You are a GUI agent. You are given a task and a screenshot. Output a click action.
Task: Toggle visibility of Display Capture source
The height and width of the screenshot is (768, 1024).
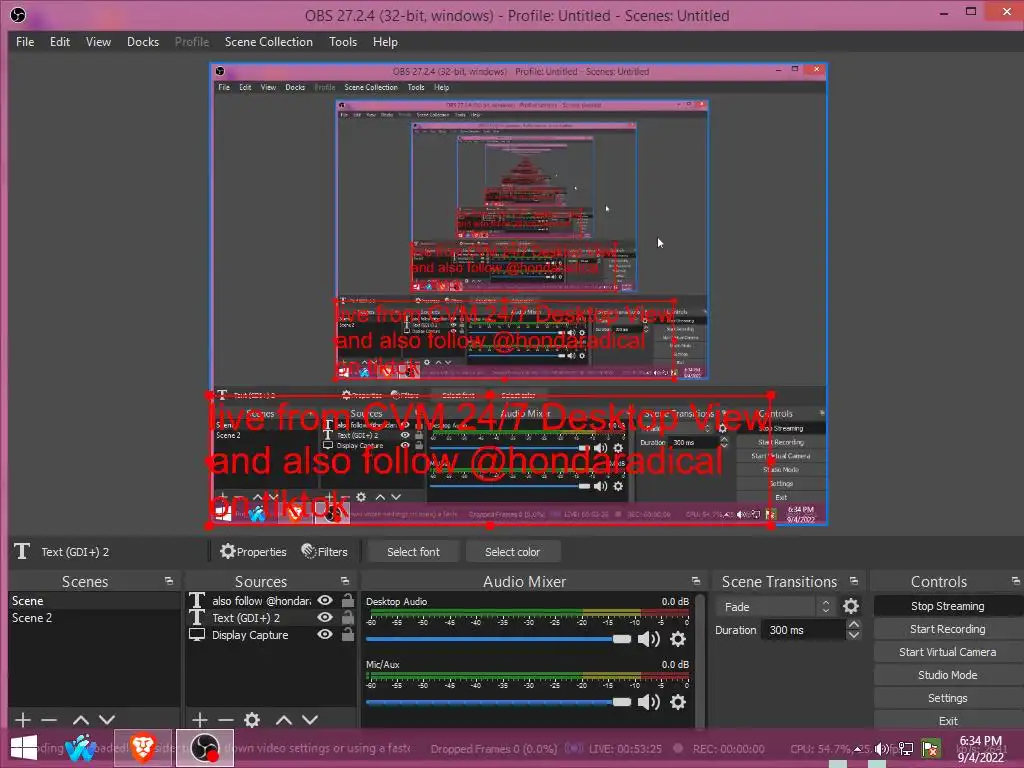325,634
